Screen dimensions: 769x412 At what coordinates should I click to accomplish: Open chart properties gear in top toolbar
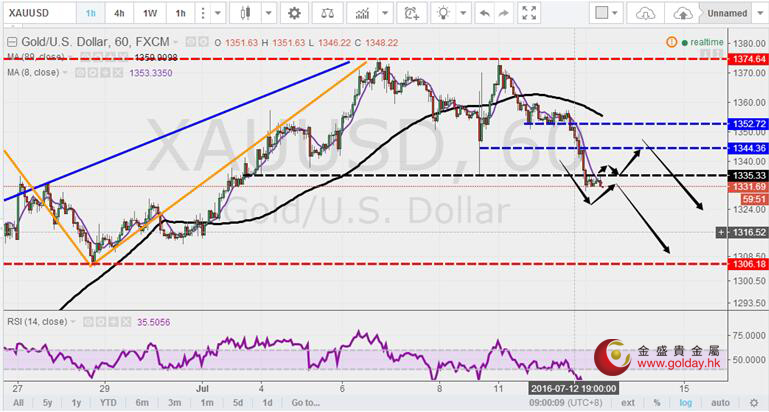tap(294, 13)
